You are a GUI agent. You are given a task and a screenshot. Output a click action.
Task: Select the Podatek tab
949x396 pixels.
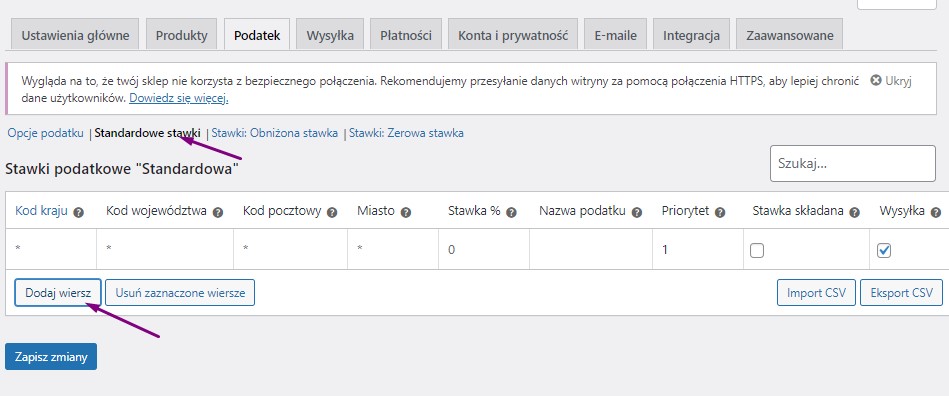point(257,35)
